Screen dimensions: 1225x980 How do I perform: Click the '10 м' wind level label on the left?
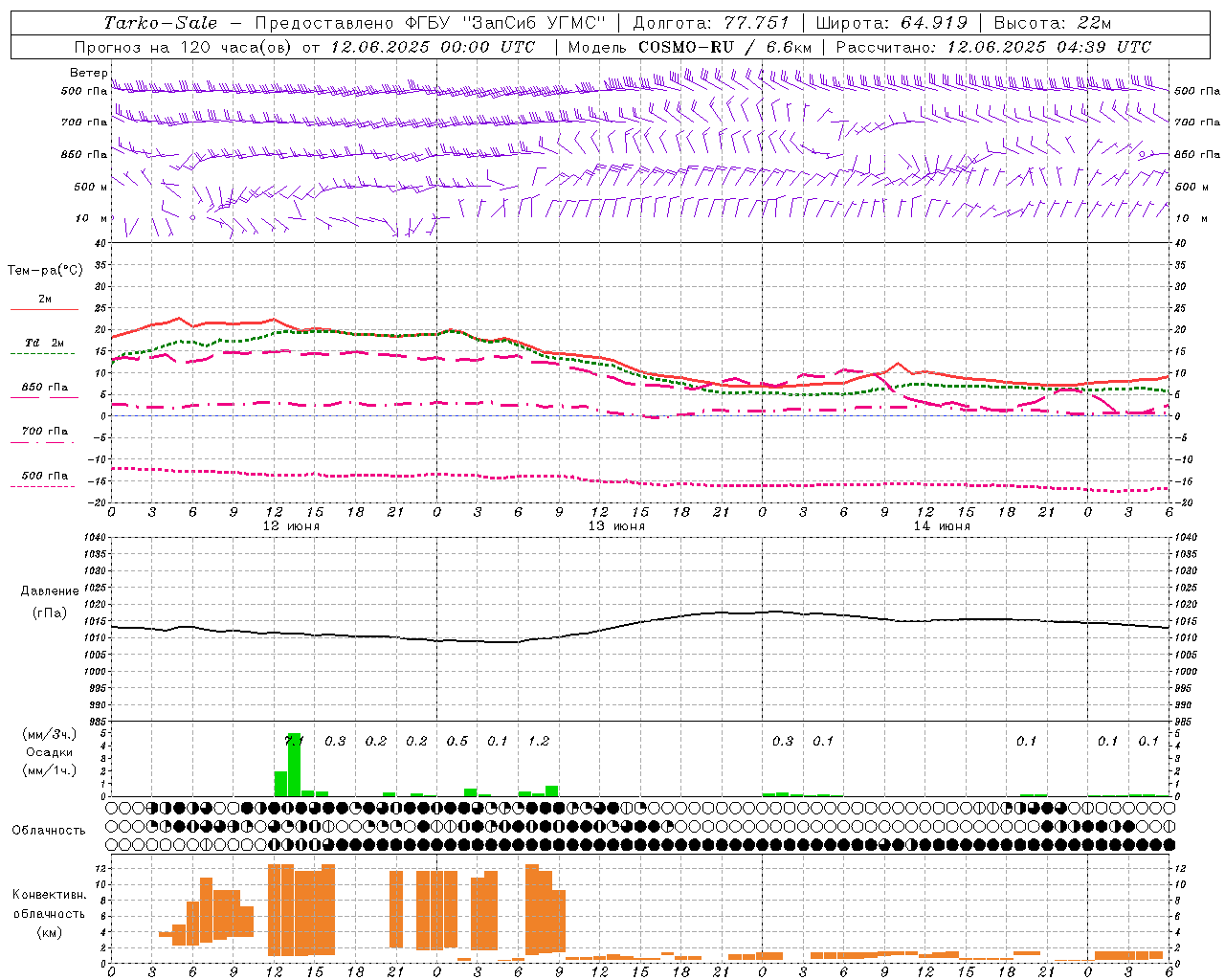(92, 218)
